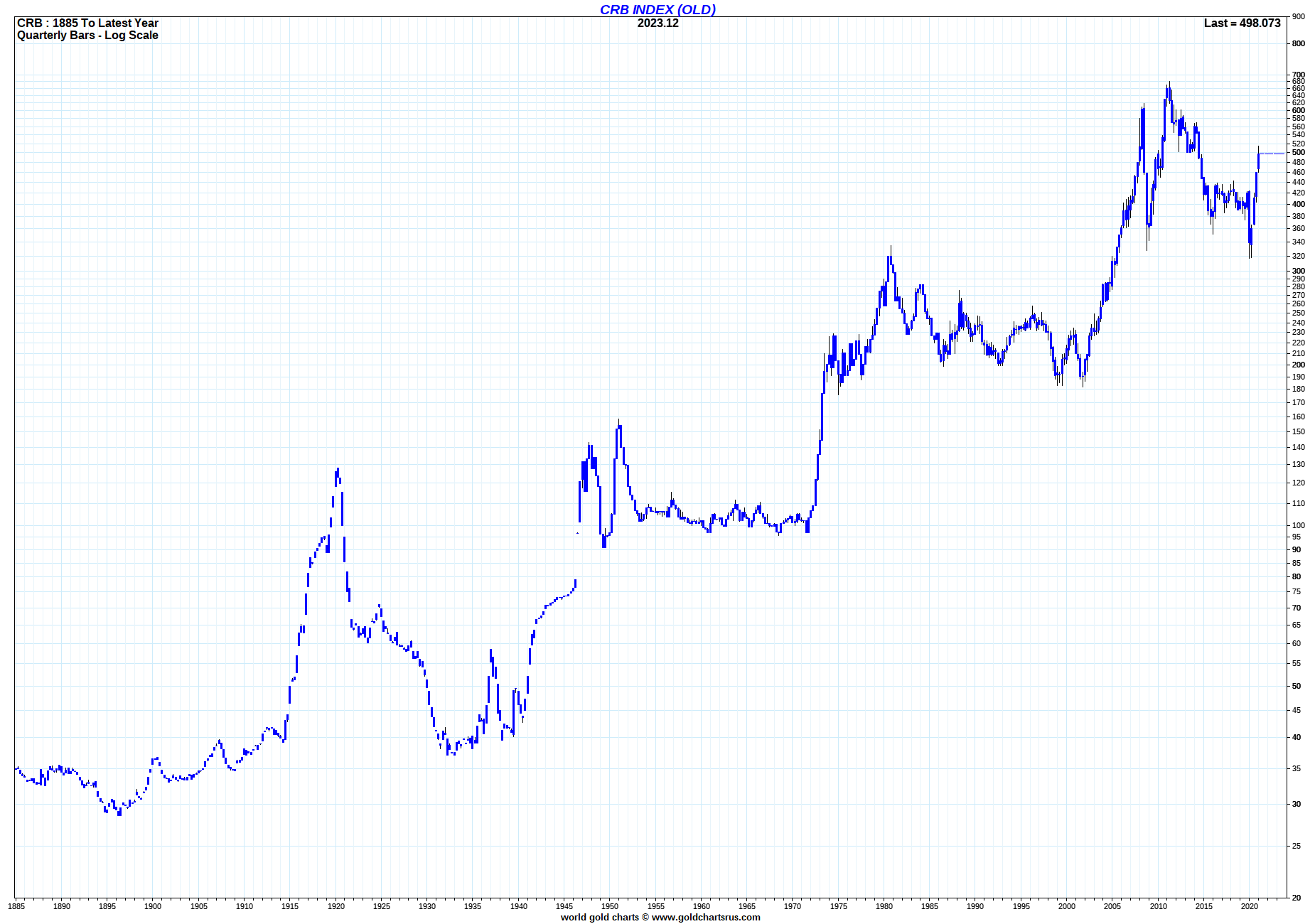The image size is (1315, 924).
Task: Click the goldchartsrus.com copyright text
Action: 660,917
